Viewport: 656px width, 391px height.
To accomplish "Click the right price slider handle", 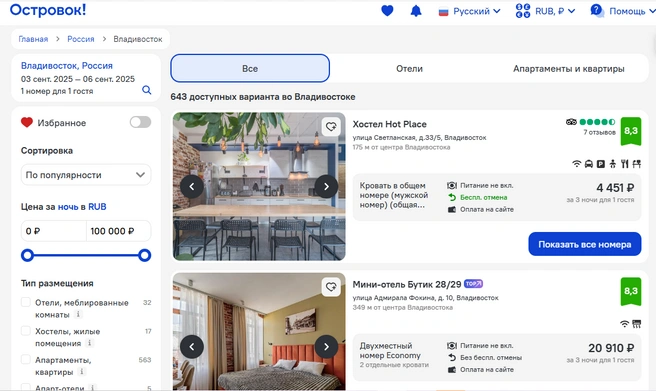I will point(145,255).
